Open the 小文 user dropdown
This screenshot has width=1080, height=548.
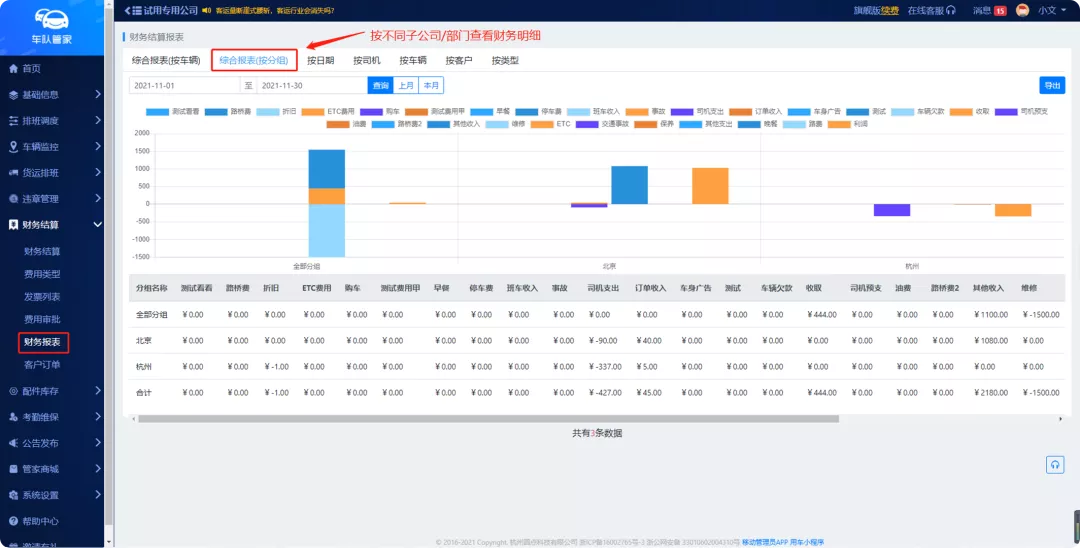tap(1052, 10)
